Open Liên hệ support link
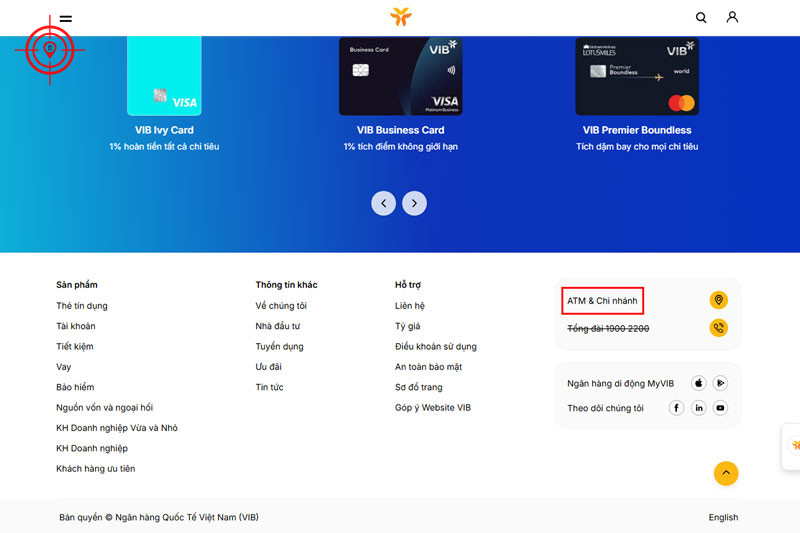Image resolution: width=800 pixels, height=533 pixels. 410,306
